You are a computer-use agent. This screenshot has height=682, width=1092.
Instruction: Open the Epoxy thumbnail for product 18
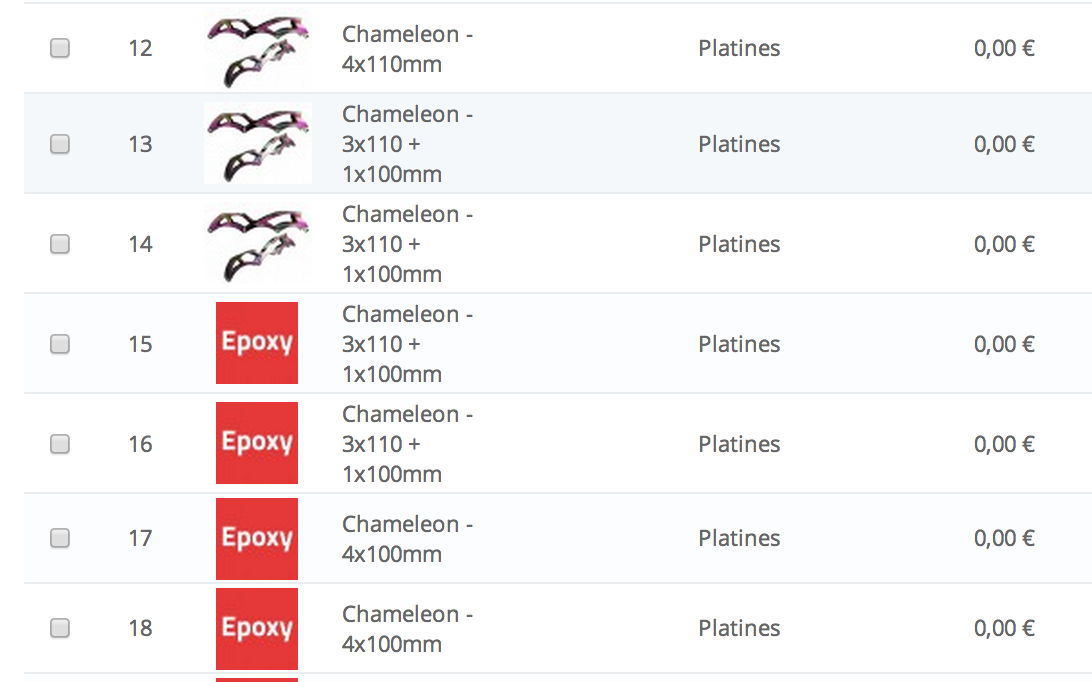[x=257, y=629]
